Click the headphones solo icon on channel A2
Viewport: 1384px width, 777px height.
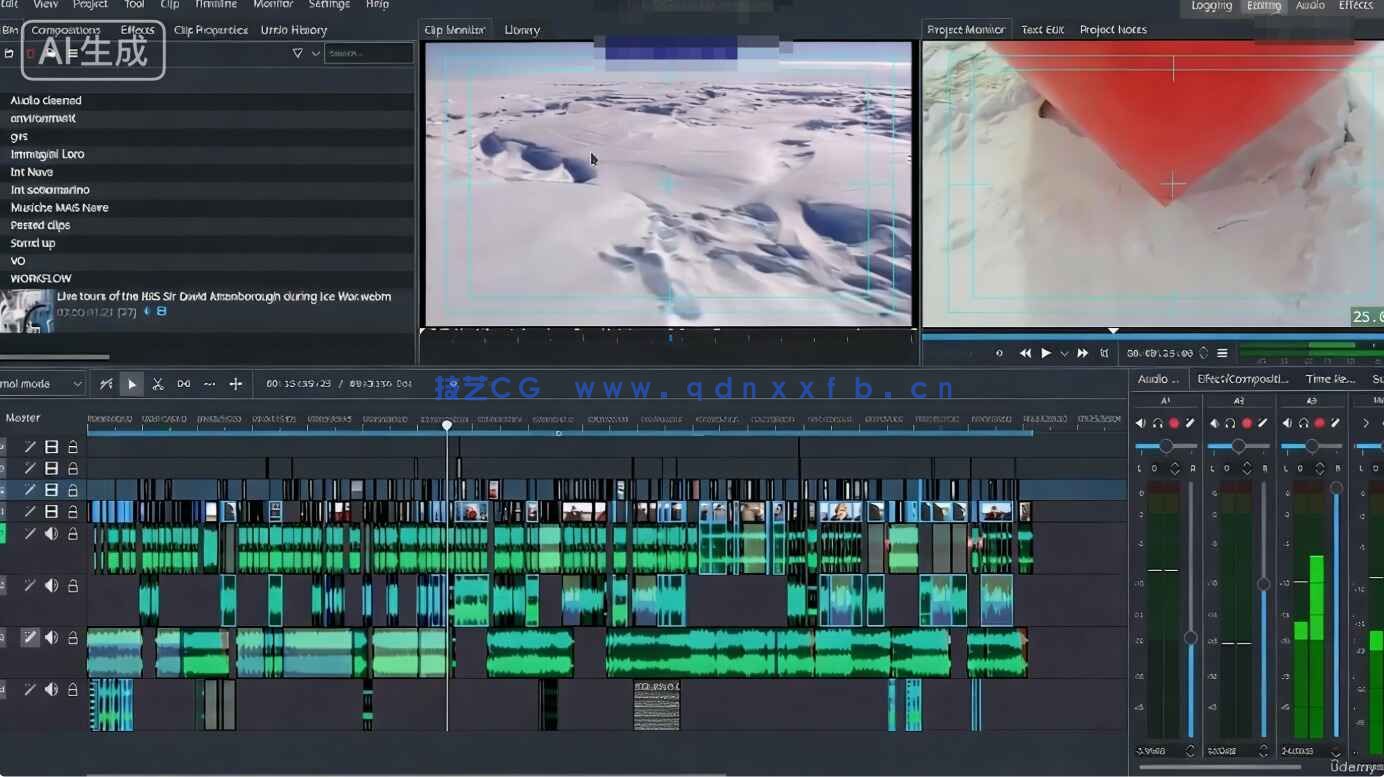click(x=1230, y=424)
